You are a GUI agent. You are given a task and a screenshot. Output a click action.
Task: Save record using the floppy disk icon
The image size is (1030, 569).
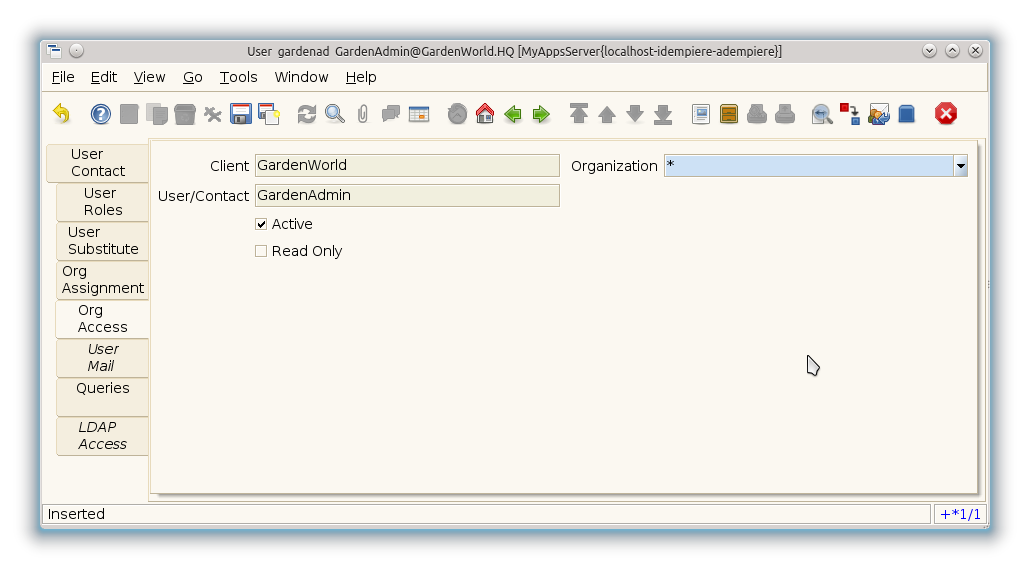coord(241,114)
